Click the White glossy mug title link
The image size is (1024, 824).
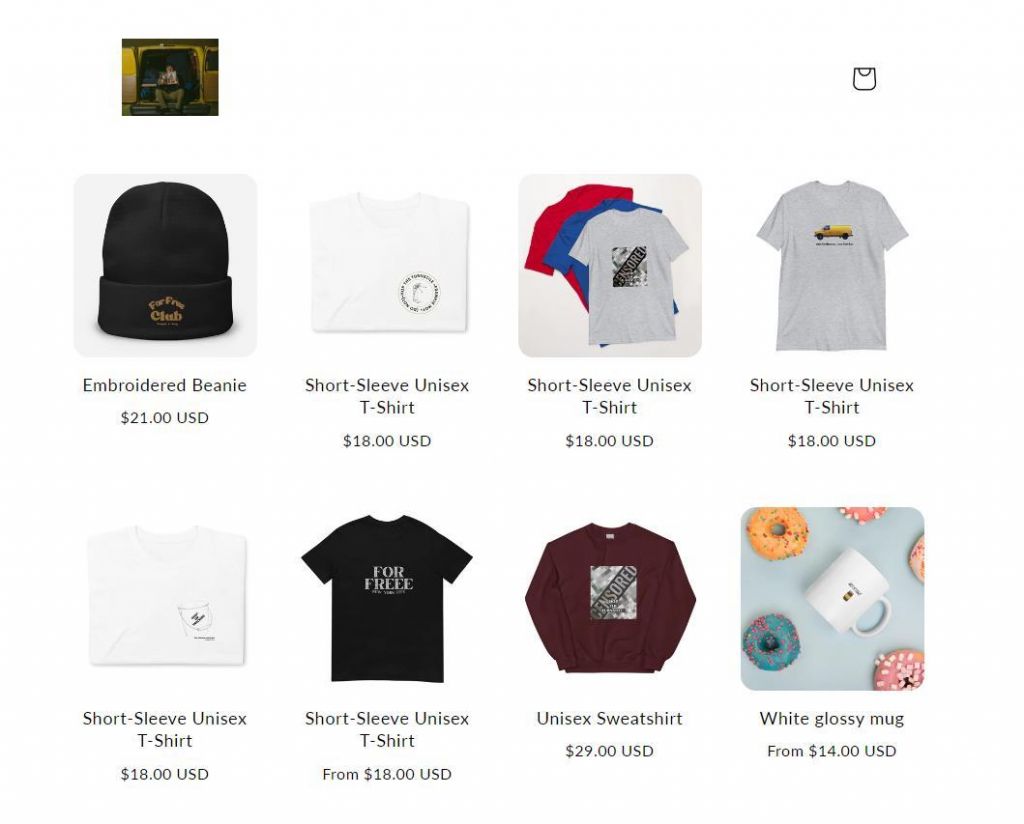tap(832, 719)
